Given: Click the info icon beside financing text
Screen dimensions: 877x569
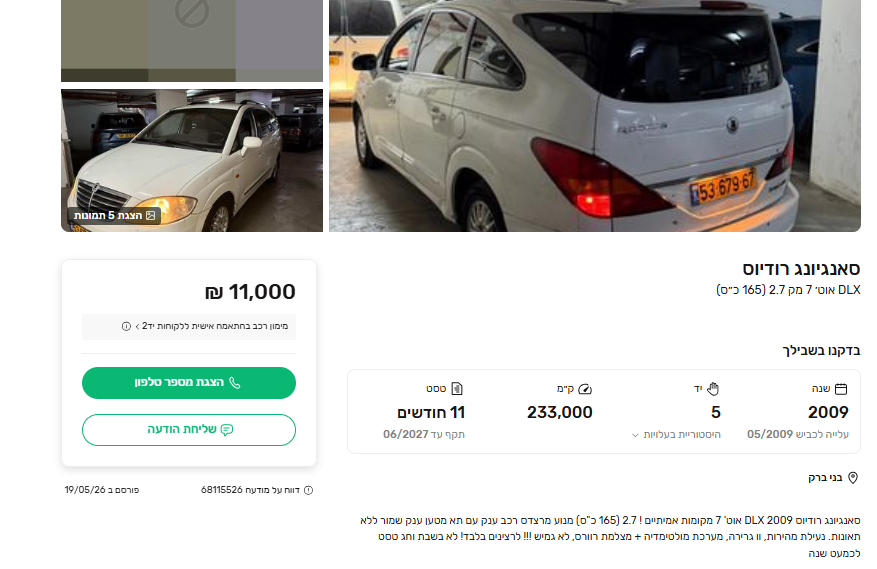Looking at the screenshot, I should [x=126, y=326].
